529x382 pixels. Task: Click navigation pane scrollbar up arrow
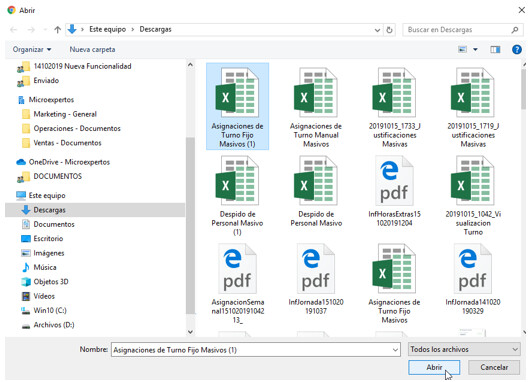pyautogui.click(x=190, y=65)
